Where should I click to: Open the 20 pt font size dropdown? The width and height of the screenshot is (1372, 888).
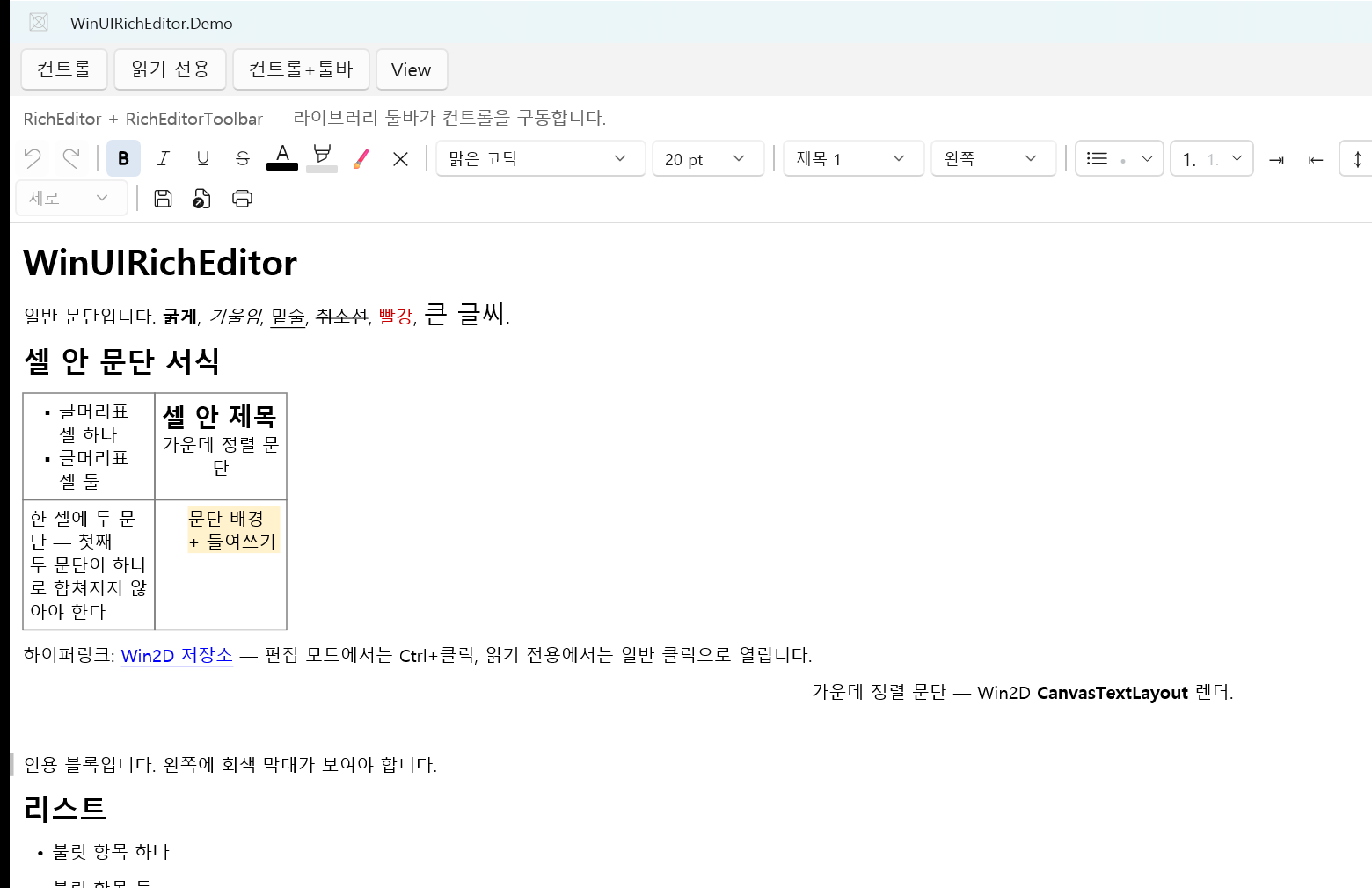708,158
